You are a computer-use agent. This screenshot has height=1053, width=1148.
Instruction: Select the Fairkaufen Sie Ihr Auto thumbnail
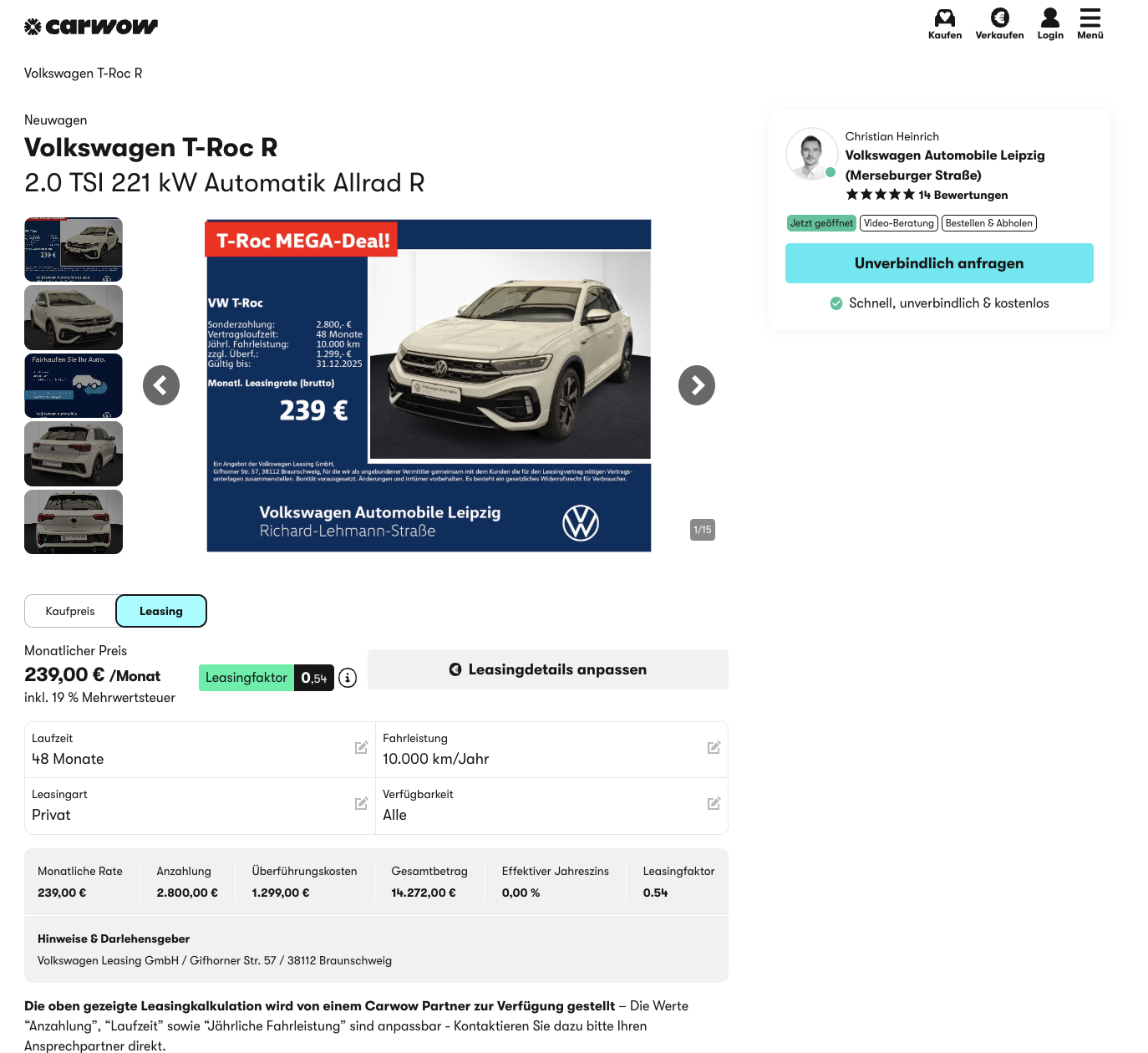[x=74, y=385]
